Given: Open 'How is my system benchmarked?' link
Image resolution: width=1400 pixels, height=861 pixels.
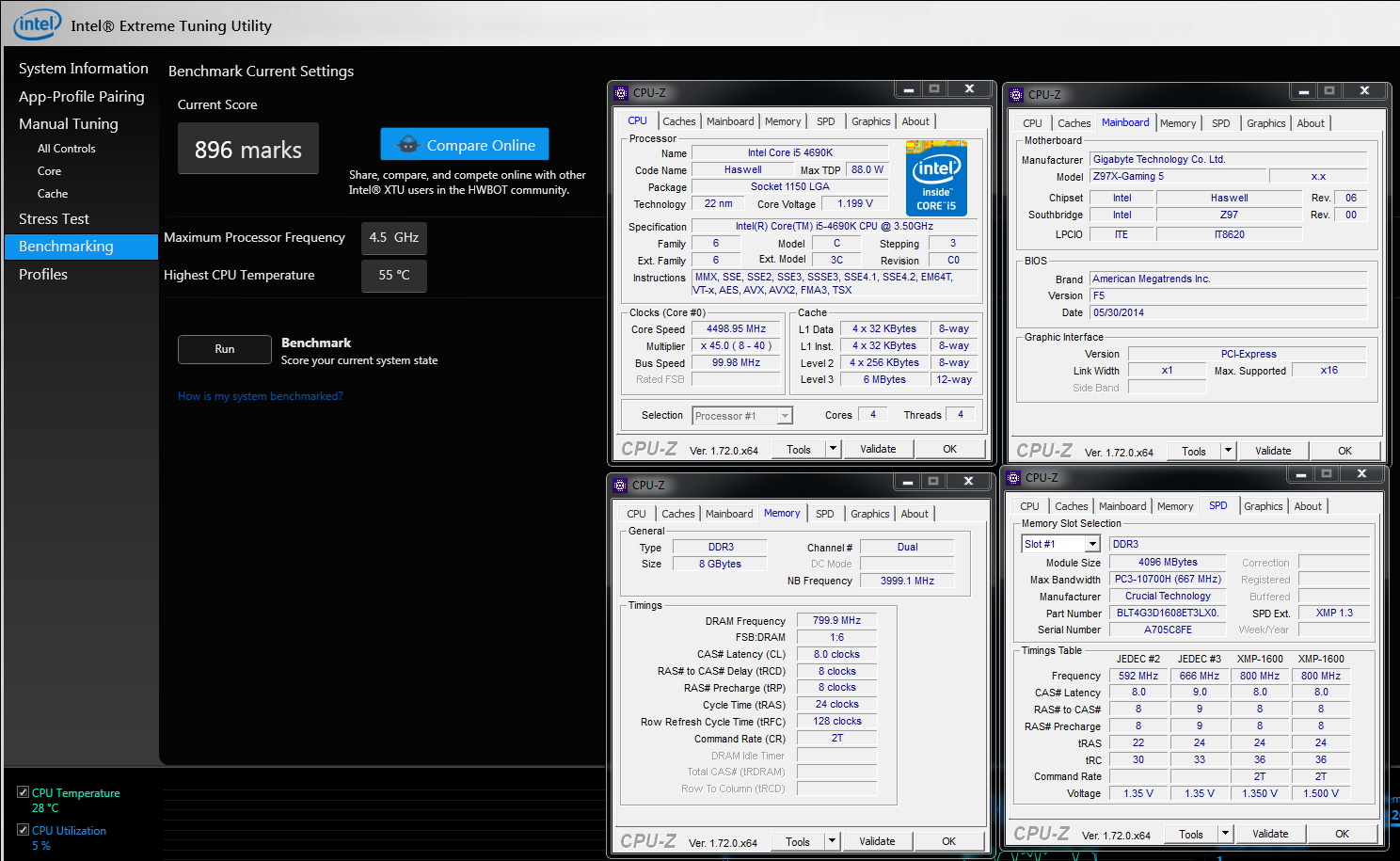Looking at the screenshot, I should [x=261, y=396].
